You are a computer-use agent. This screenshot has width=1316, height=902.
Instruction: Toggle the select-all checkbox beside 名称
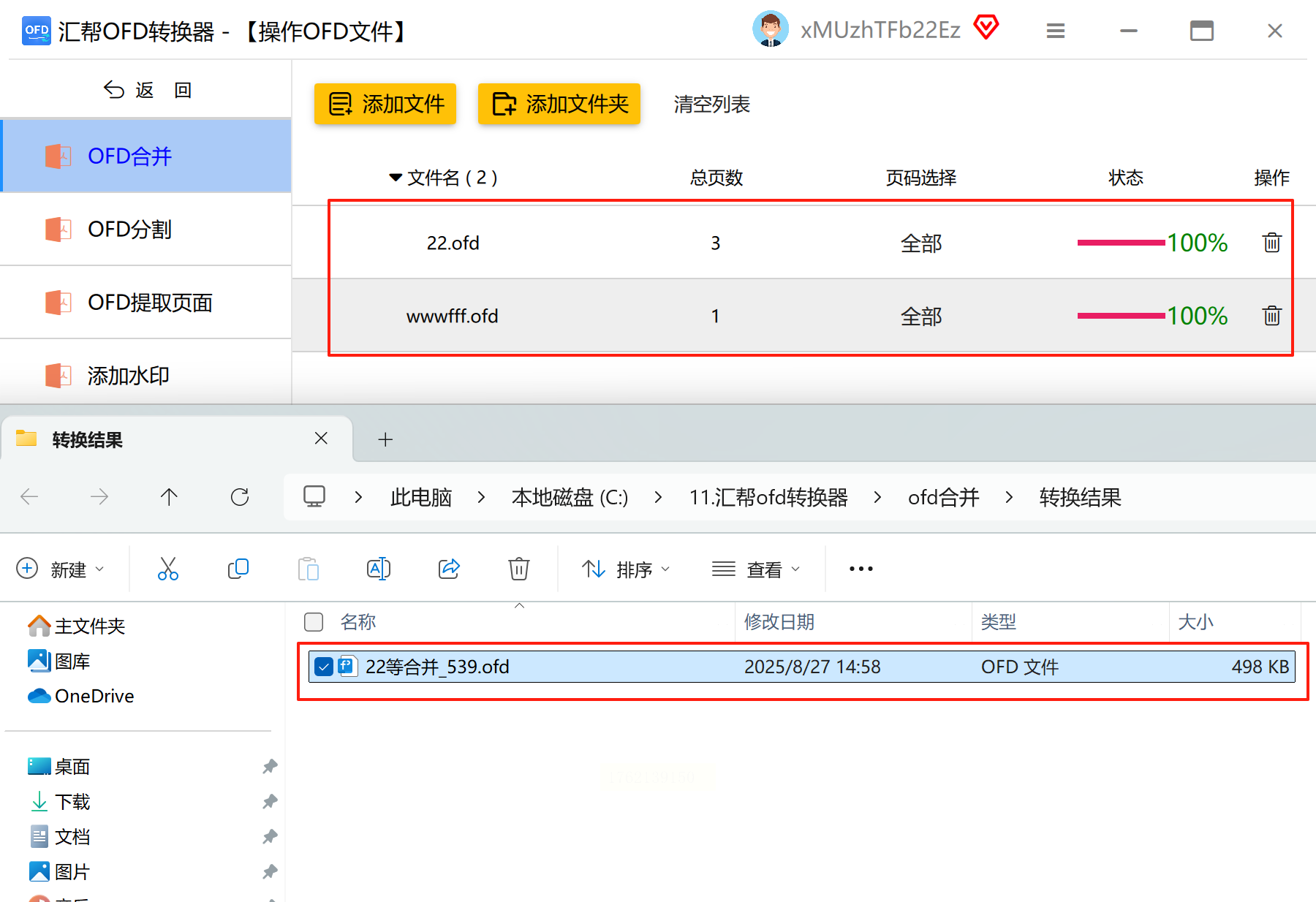[314, 622]
